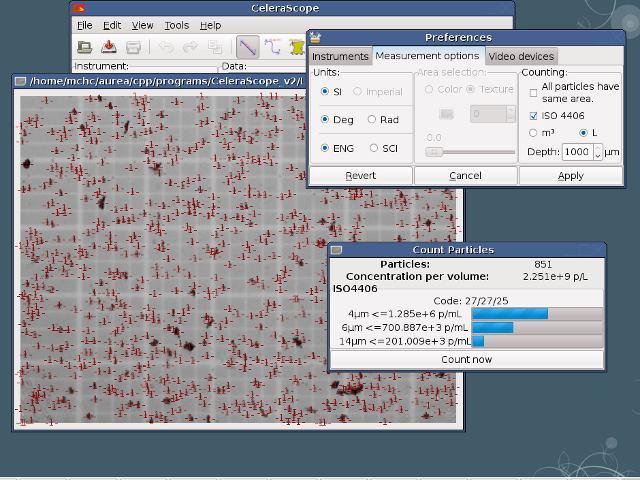This screenshot has height=480, width=640.
Task: Switch to the Measurement options tab
Action: 427,56
